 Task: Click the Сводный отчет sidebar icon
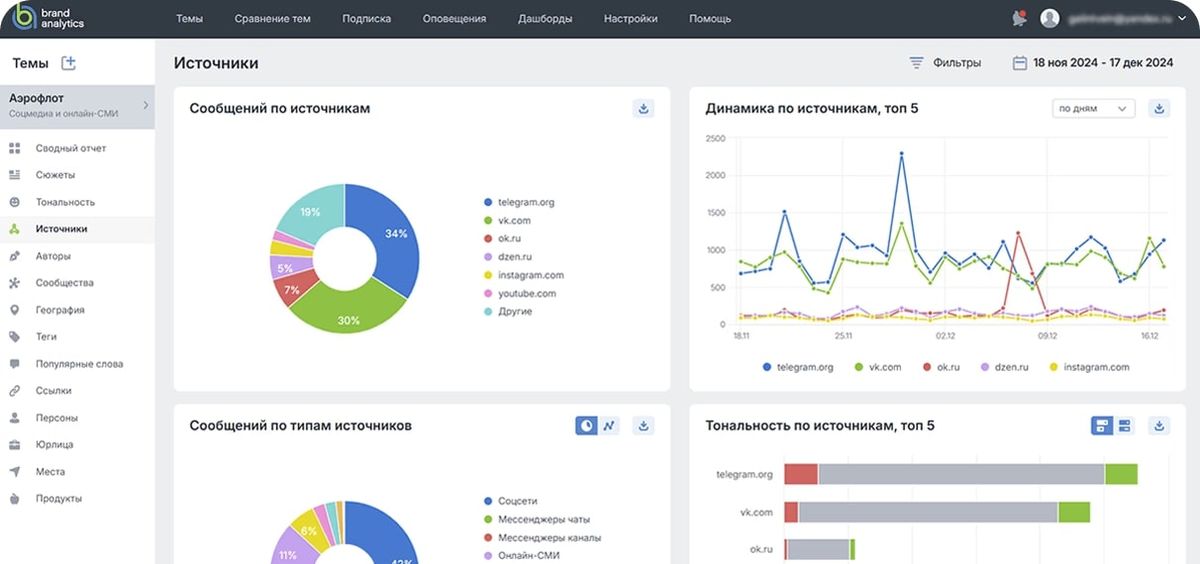coord(14,148)
